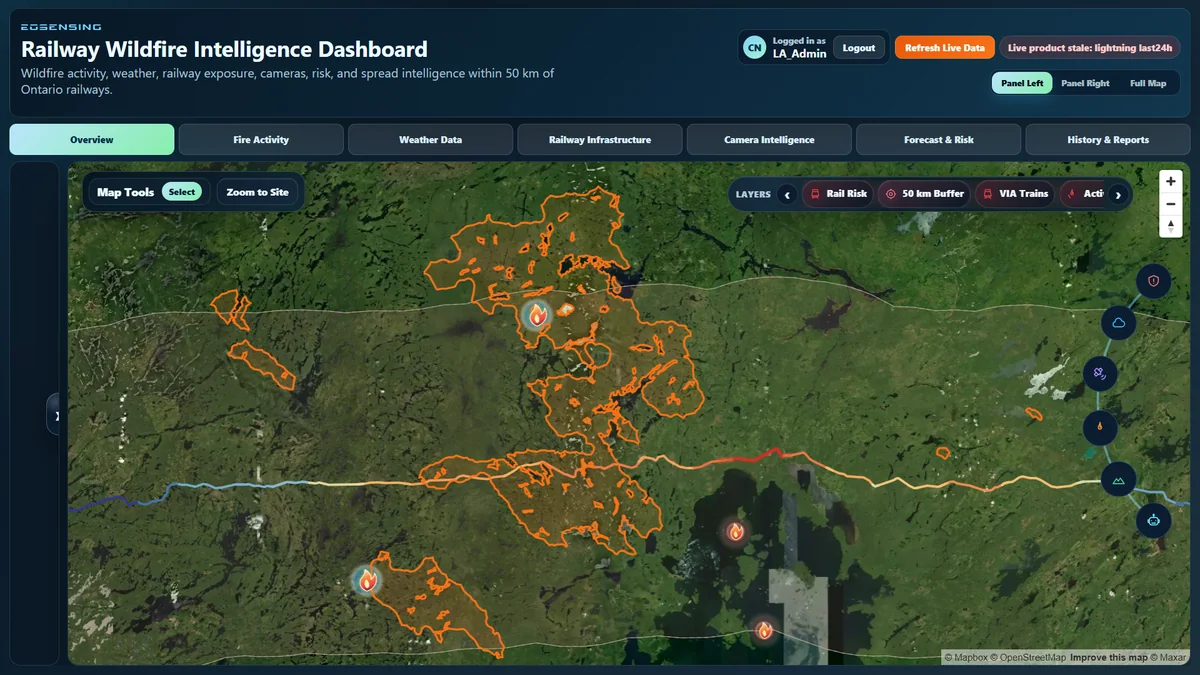
Task: Click the southernmost fire marker near the rail line
Action: tap(764, 629)
